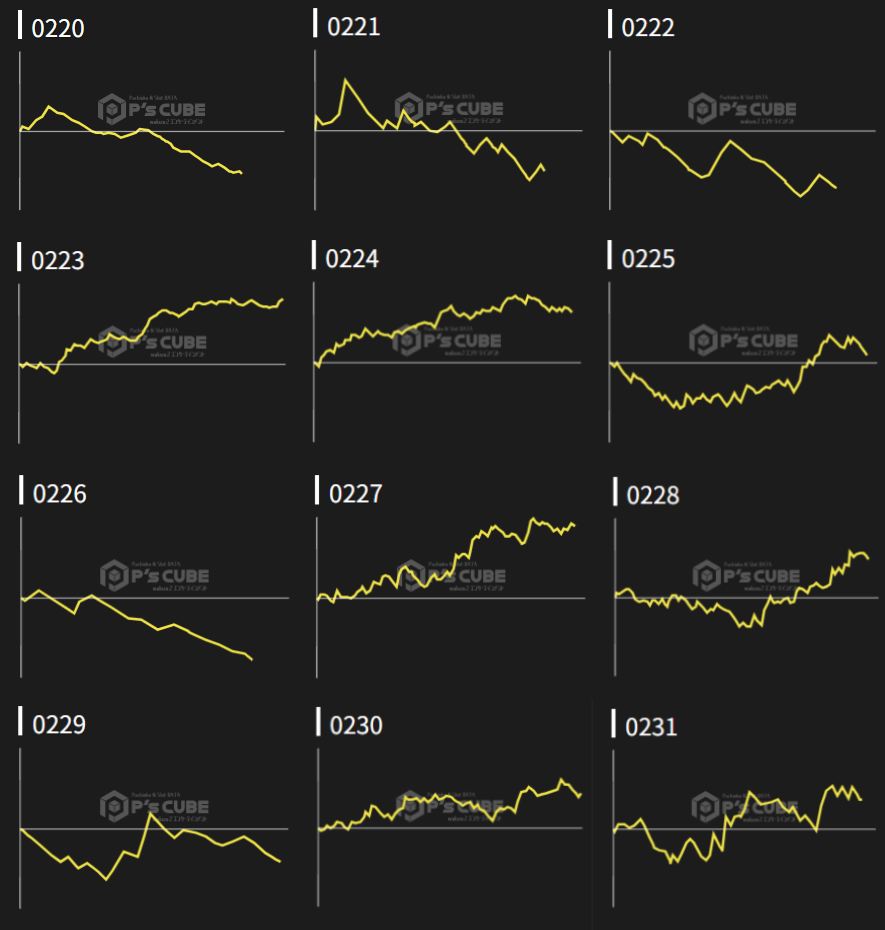This screenshot has width=885, height=930.
Task: Click the 0223 chart number label
Action: click(58, 261)
